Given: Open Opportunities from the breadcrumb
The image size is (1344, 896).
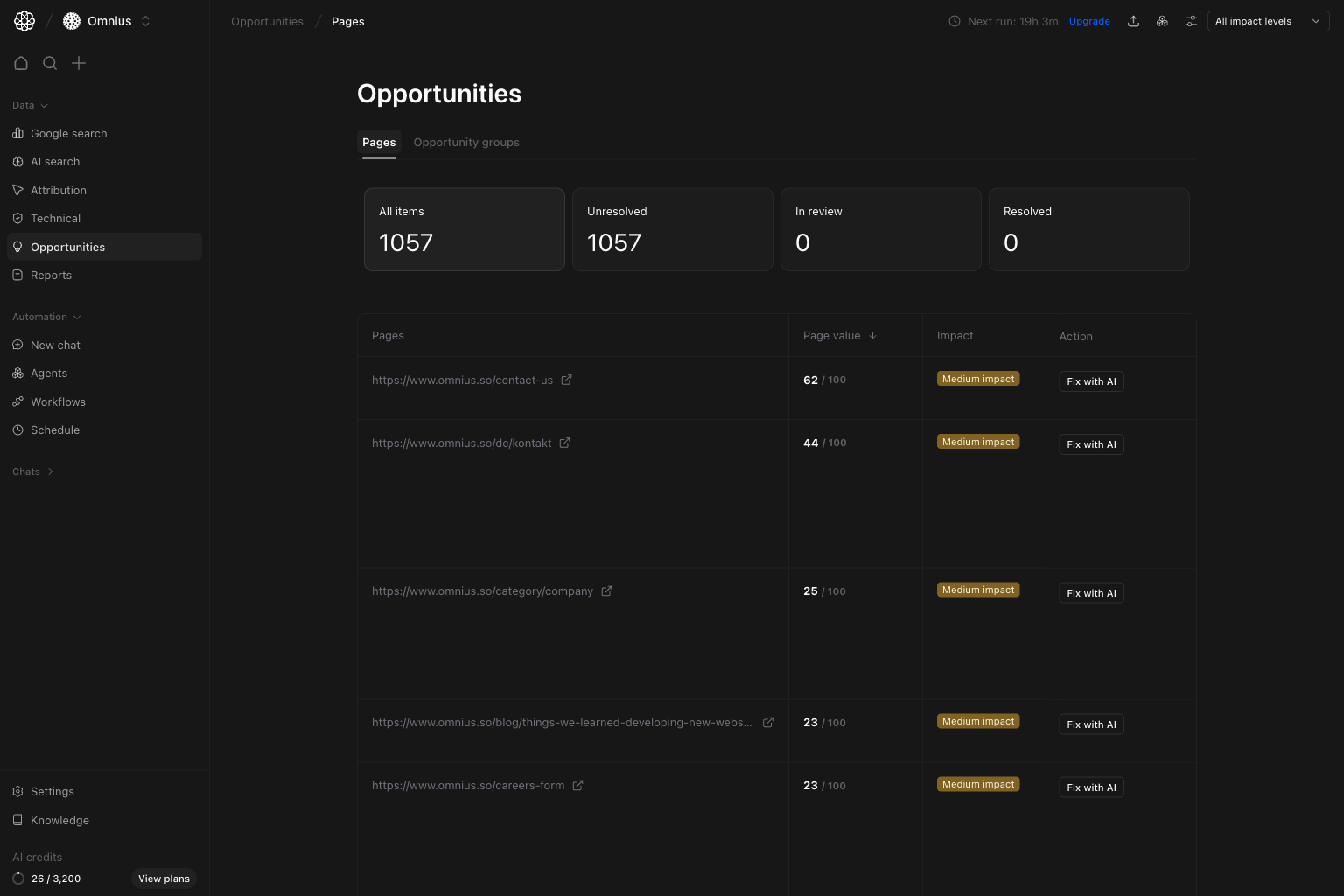Looking at the screenshot, I should click(x=267, y=21).
